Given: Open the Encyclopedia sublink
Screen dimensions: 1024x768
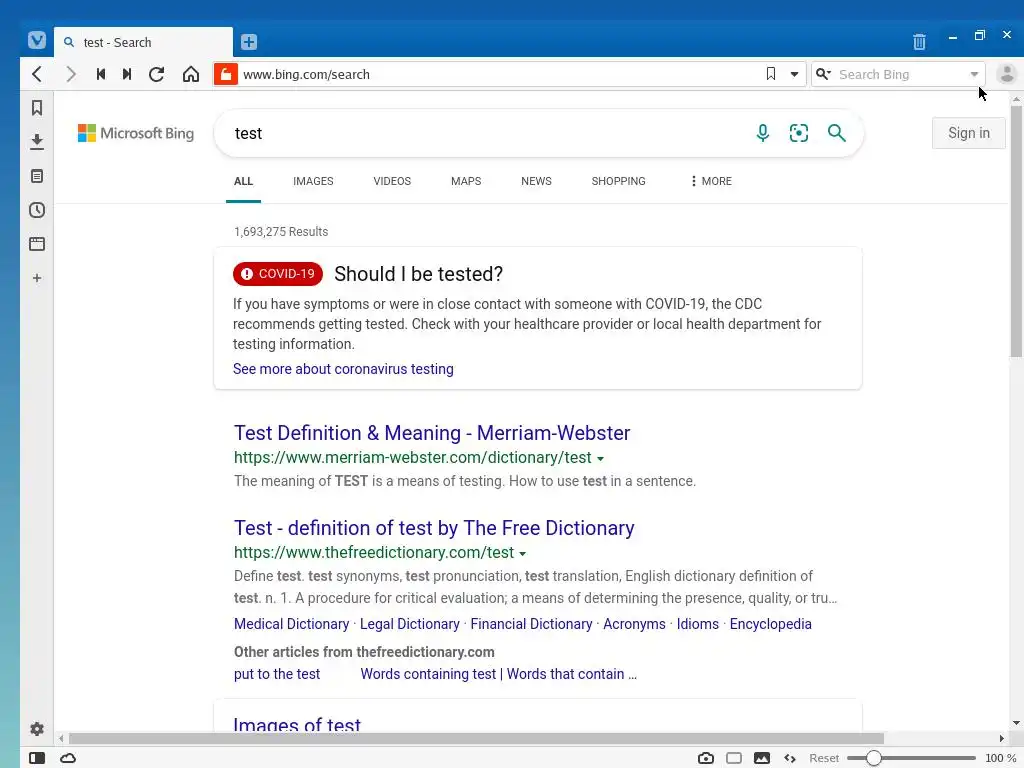Looking at the screenshot, I should [771, 624].
